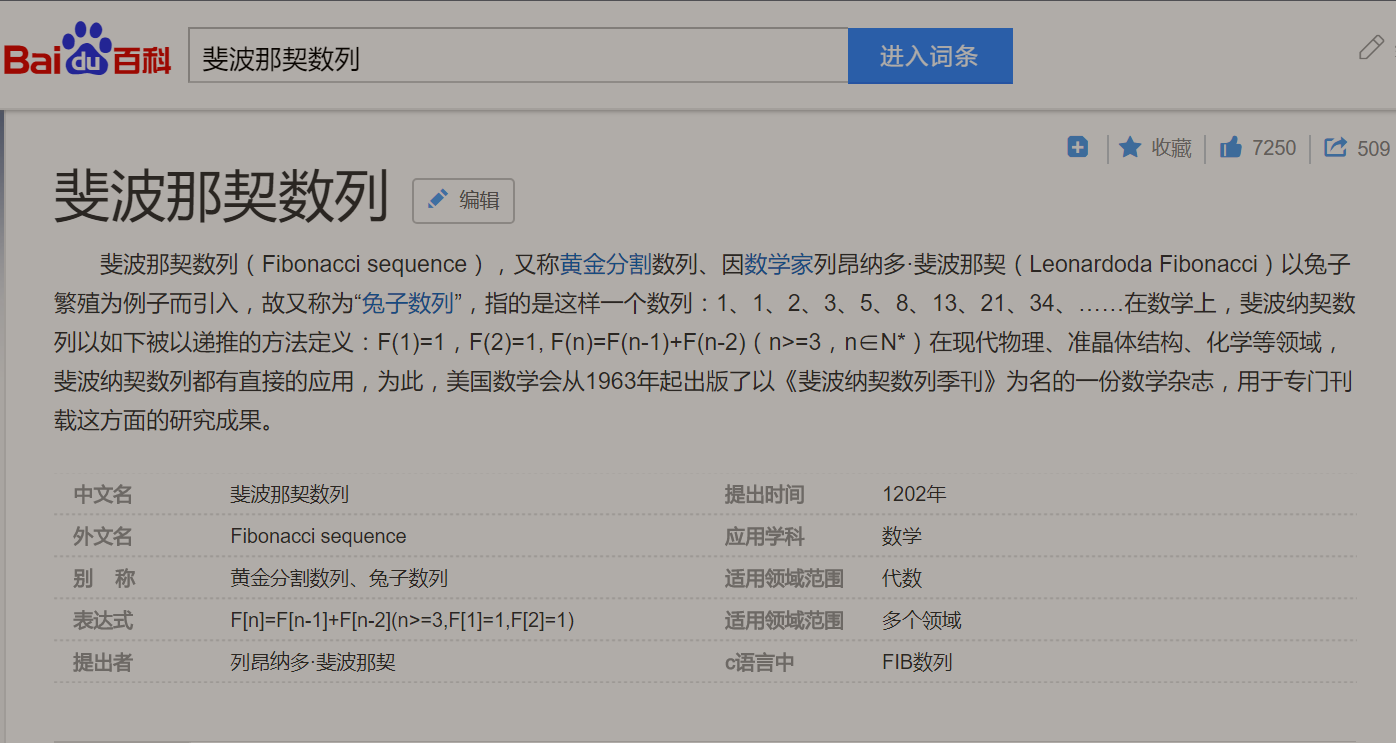Click the 应用学科 value 数学

902,536
